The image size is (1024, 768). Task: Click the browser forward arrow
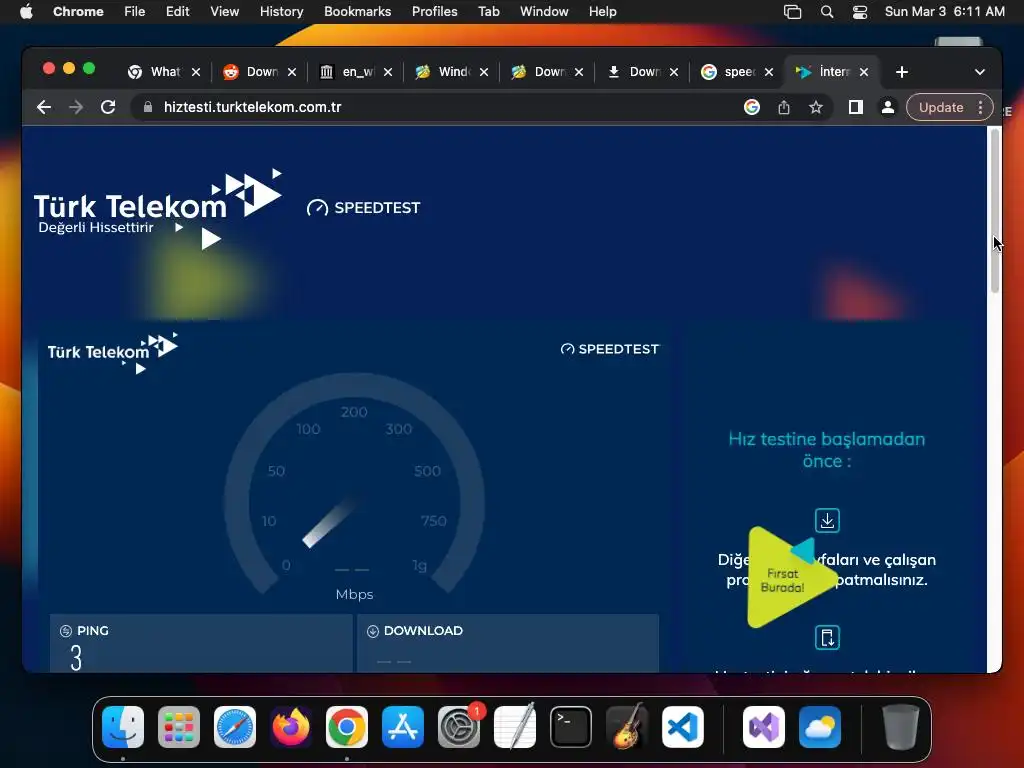tap(76, 107)
